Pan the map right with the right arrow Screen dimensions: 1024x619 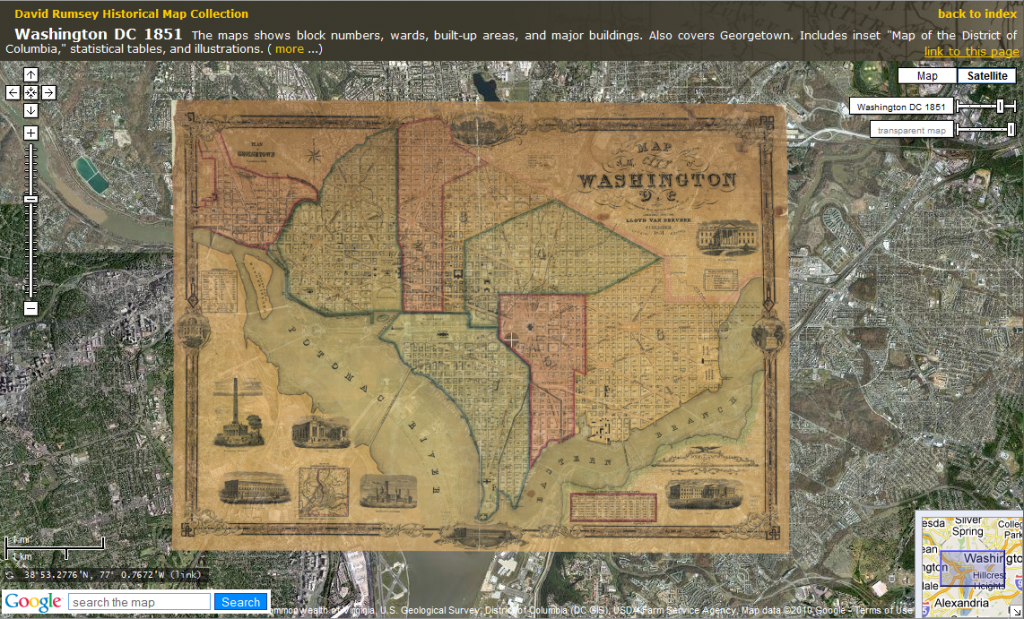coord(49,93)
